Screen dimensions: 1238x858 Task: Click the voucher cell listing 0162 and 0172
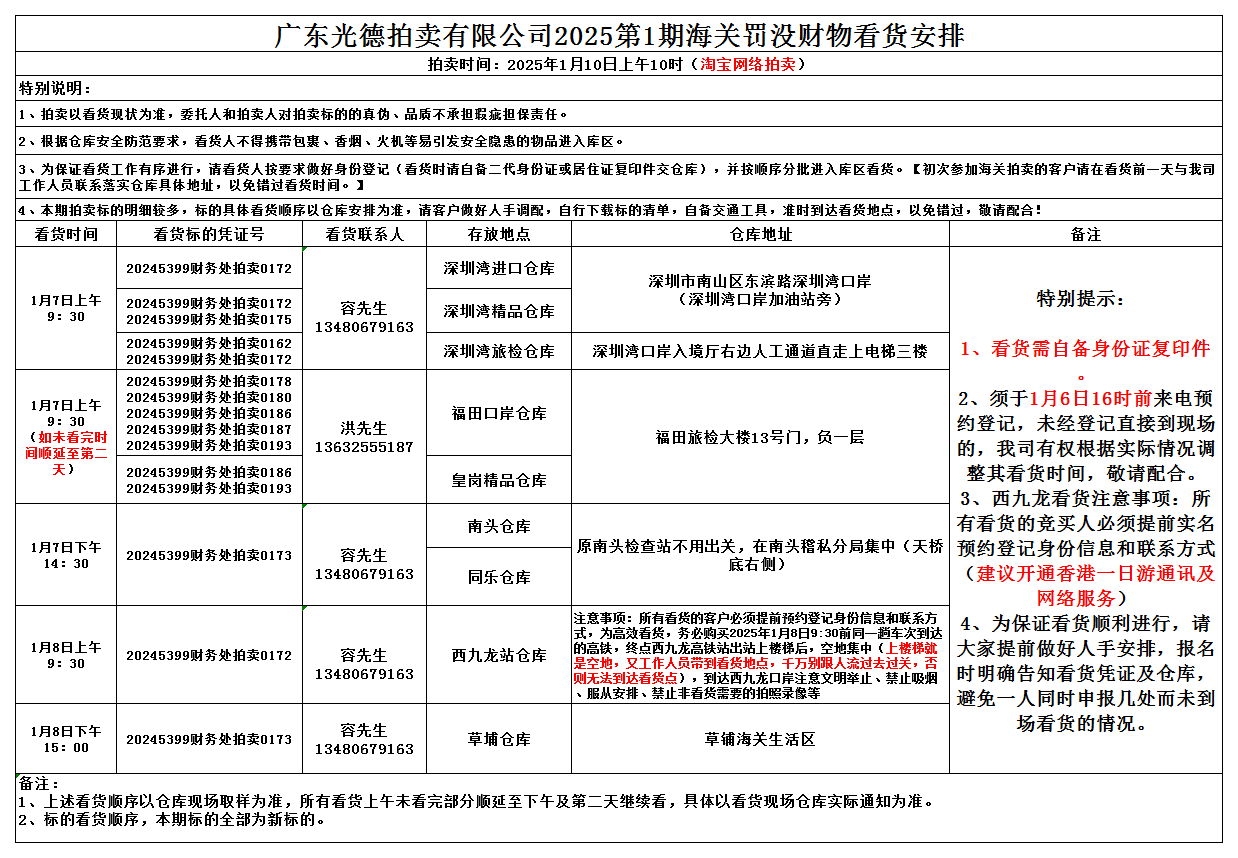(209, 351)
